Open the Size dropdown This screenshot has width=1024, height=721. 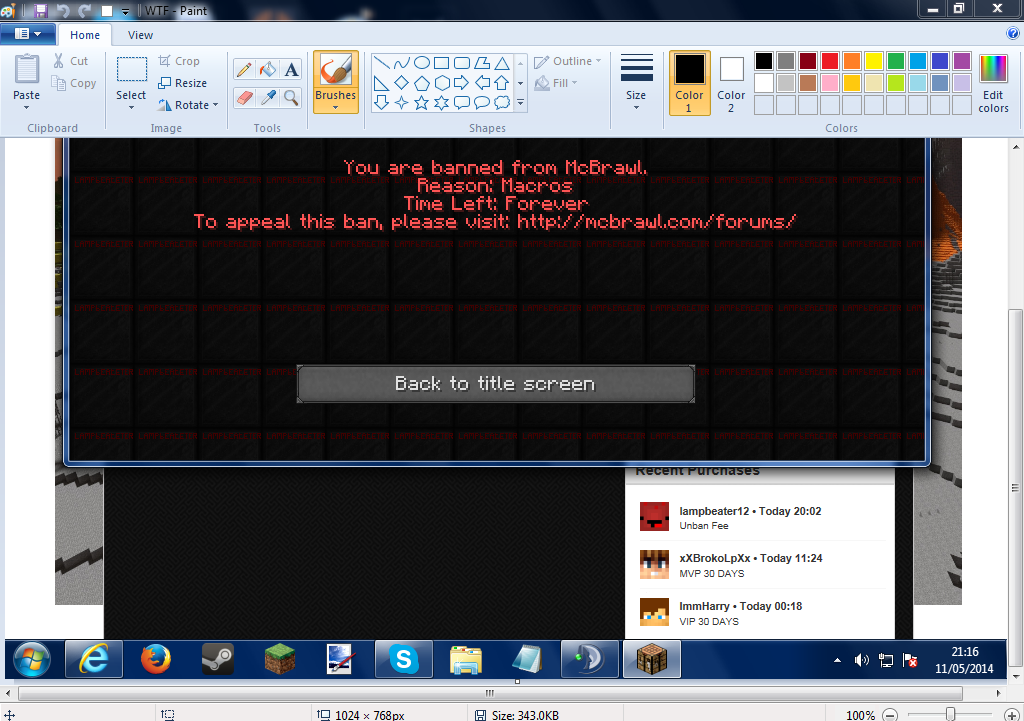click(636, 83)
